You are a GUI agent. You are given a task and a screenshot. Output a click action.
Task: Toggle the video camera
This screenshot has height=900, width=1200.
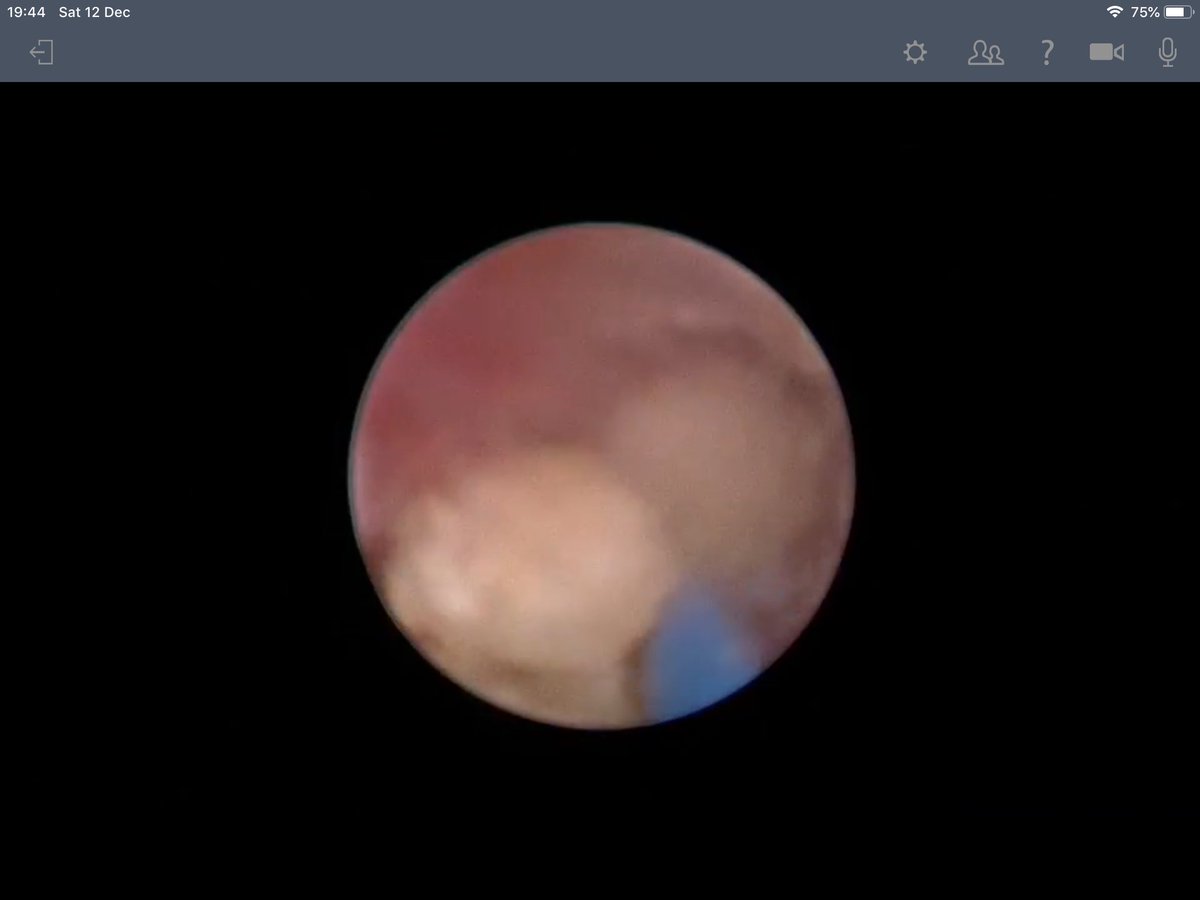(1106, 53)
